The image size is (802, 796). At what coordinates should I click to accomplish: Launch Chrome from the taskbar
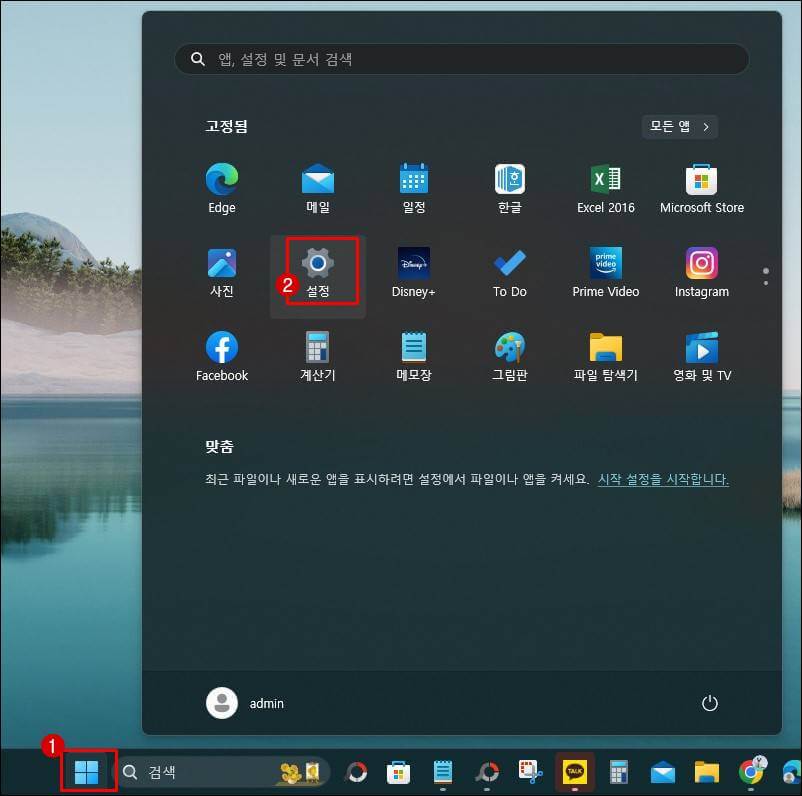click(x=748, y=772)
